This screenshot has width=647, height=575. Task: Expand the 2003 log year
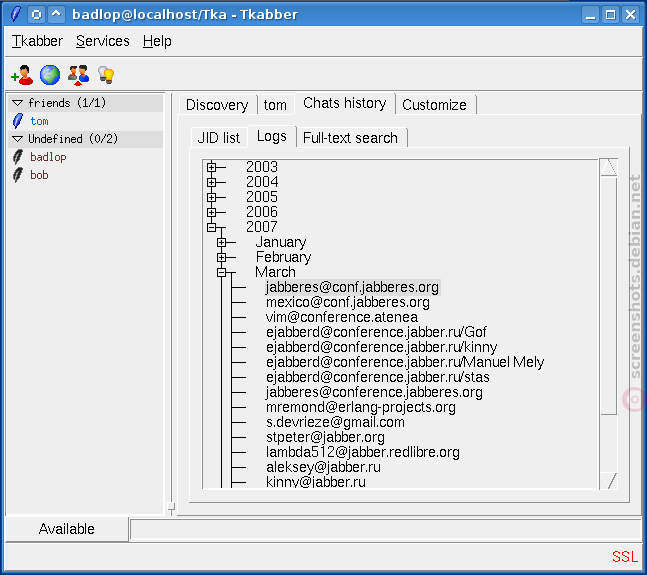[x=212, y=167]
